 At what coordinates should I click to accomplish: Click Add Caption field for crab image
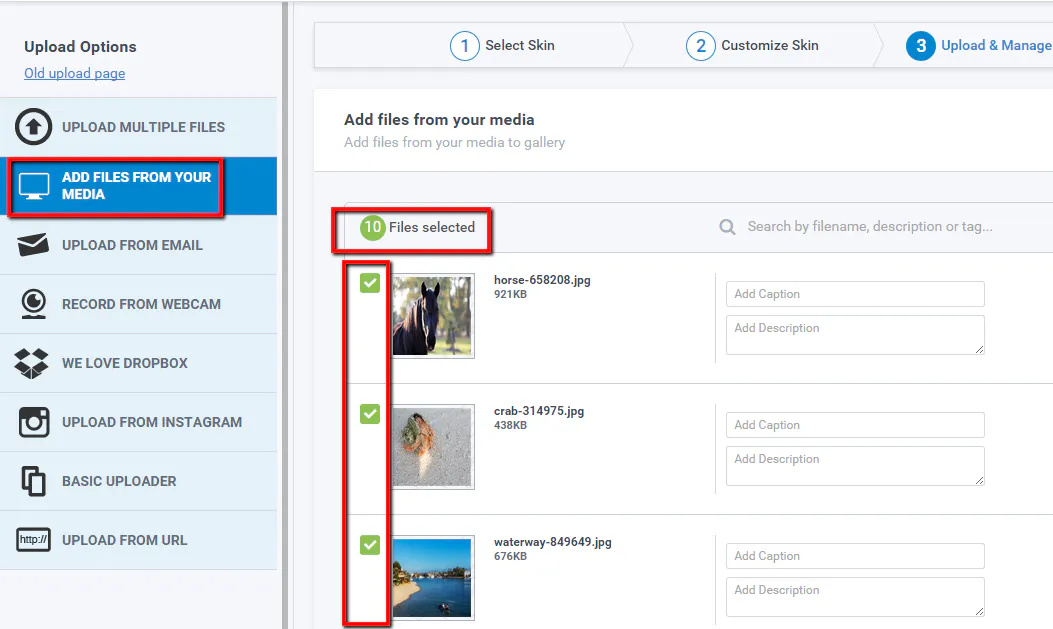pyautogui.click(x=855, y=425)
